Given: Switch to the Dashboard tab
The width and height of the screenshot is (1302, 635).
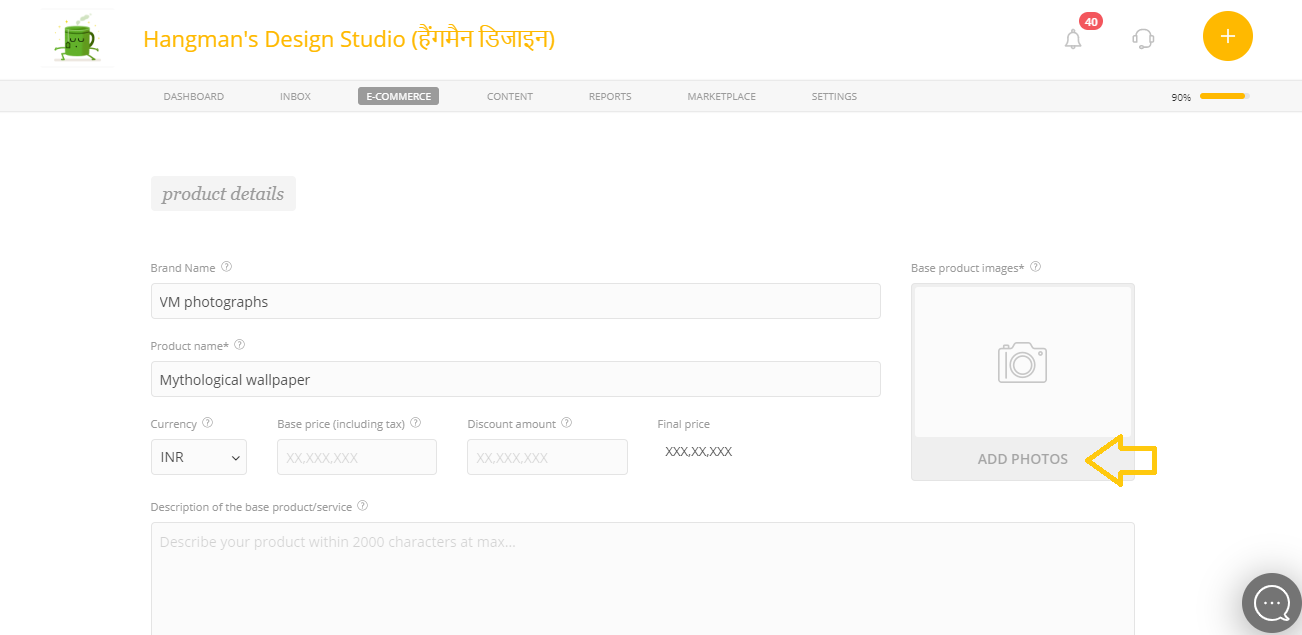Looking at the screenshot, I should 193,96.
